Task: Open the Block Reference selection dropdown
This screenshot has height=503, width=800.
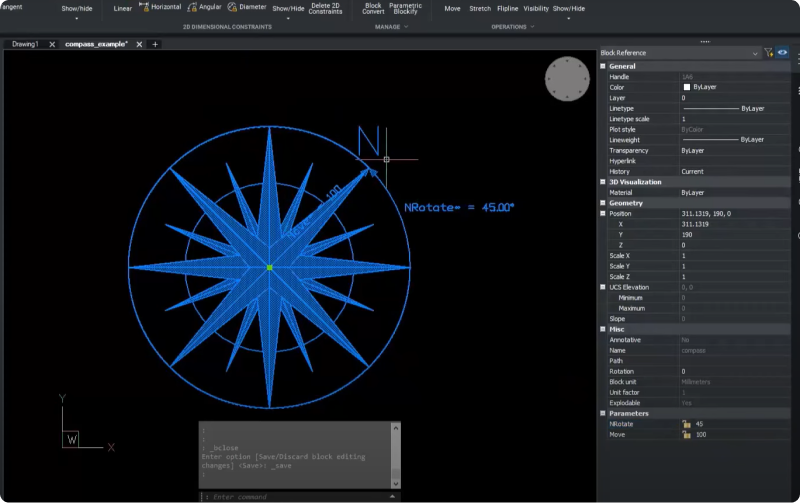Action: coord(755,53)
